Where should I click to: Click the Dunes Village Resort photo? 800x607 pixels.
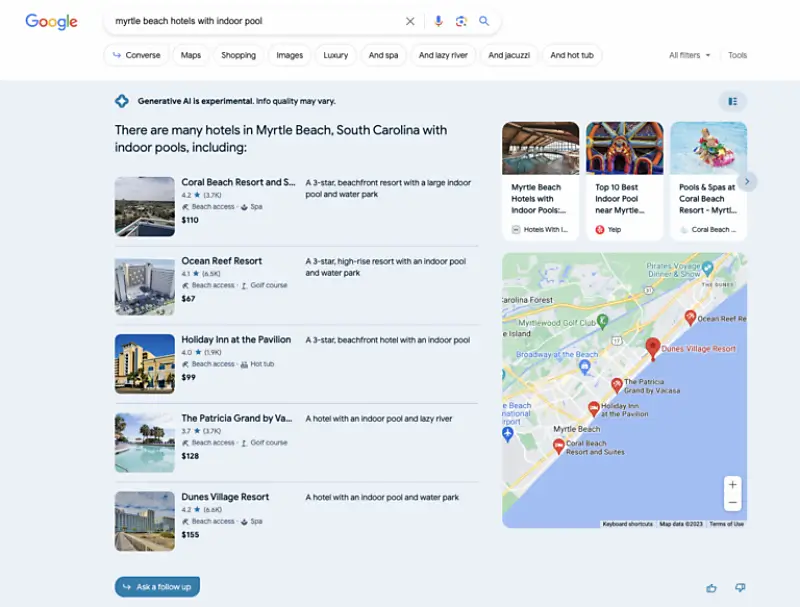[144, 521]
